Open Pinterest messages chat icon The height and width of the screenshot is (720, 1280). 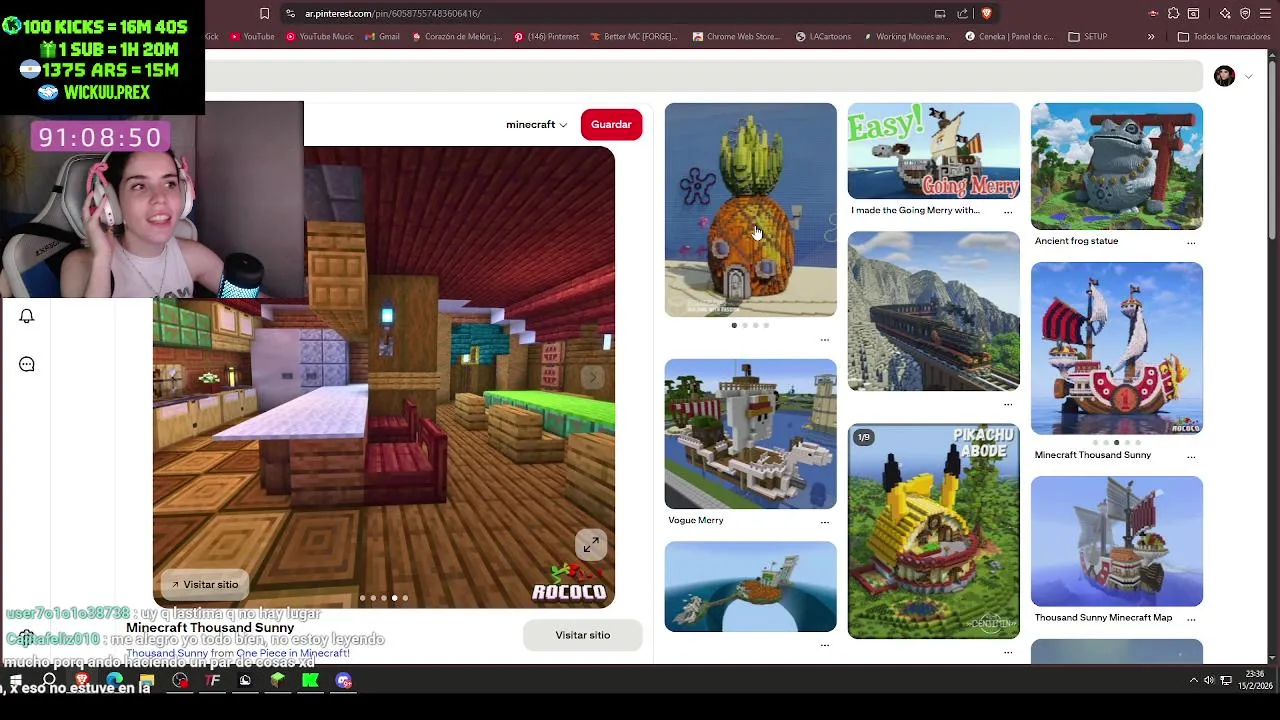coord(27,364)
